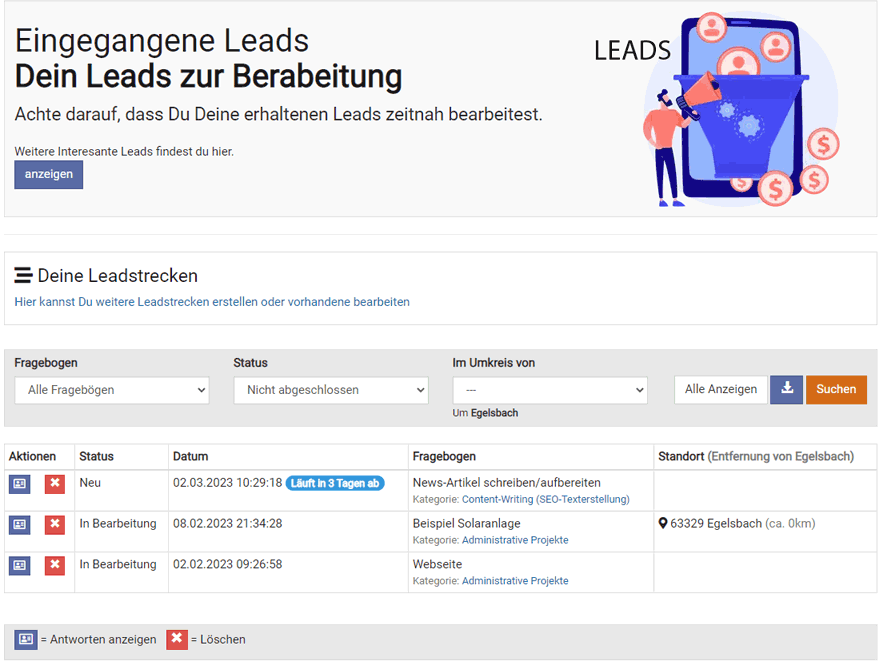The width and height of the screenshot is (884, 666).
Task: Open Content-Writing (SEO-Texterstellung) category link
Action: coord(546,499)
